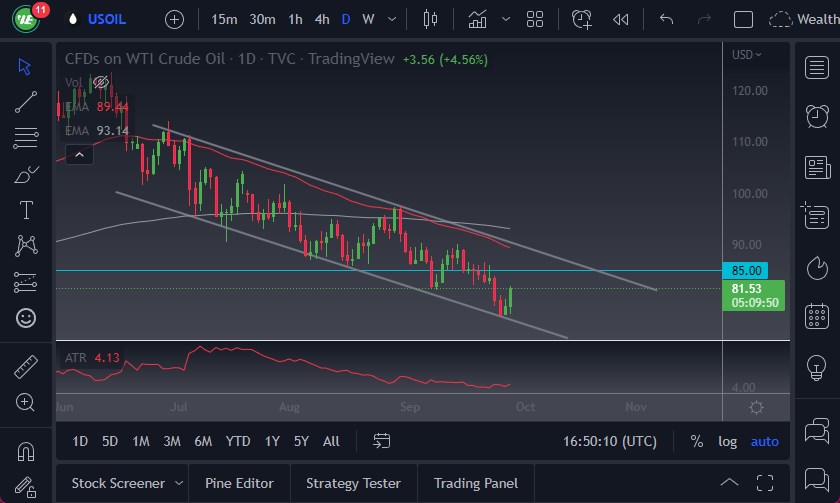
Task: Select the ruler measure tool
Action: point(26,366)
